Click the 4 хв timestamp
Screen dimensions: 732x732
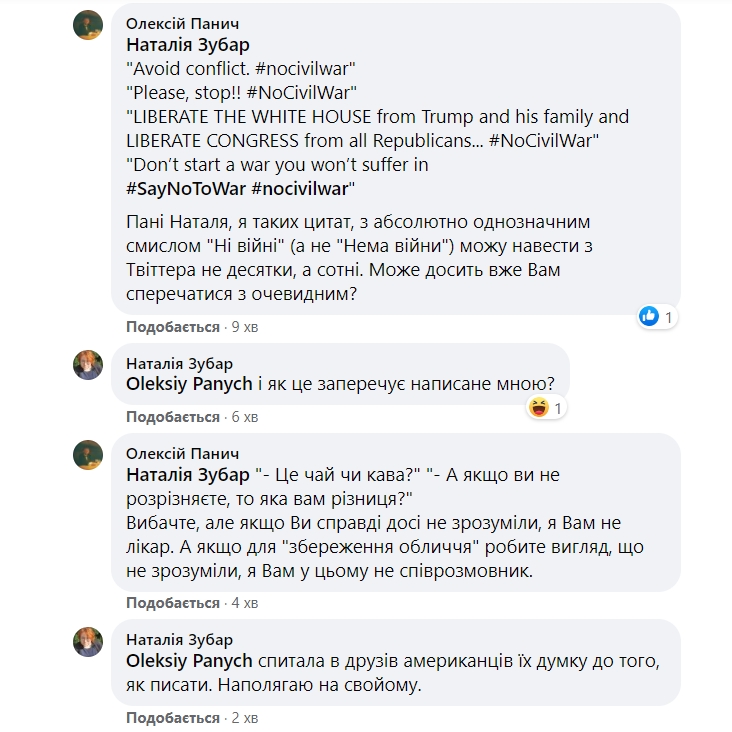pyautogui.click(x=245, y=603)
